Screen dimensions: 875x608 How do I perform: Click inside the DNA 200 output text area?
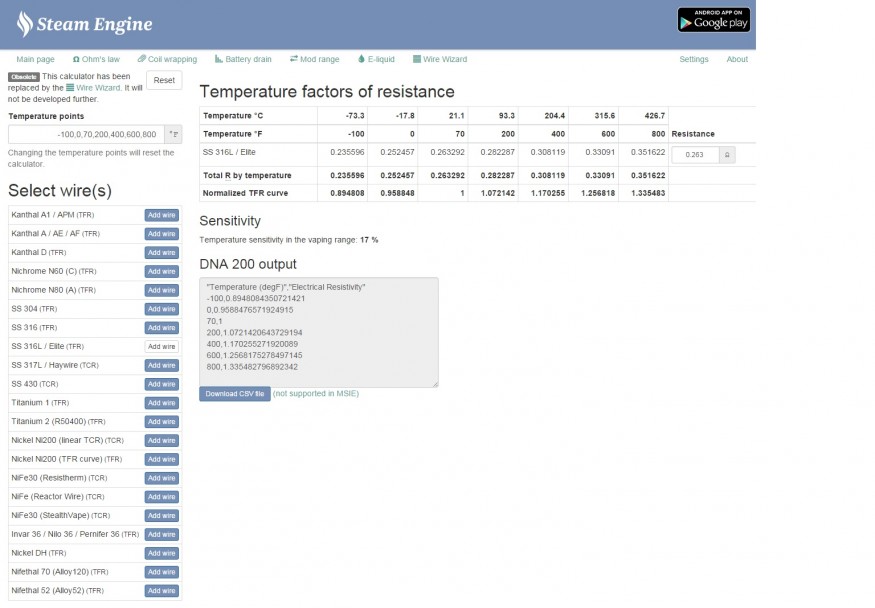pyautogui.click(x=319, y=332)
